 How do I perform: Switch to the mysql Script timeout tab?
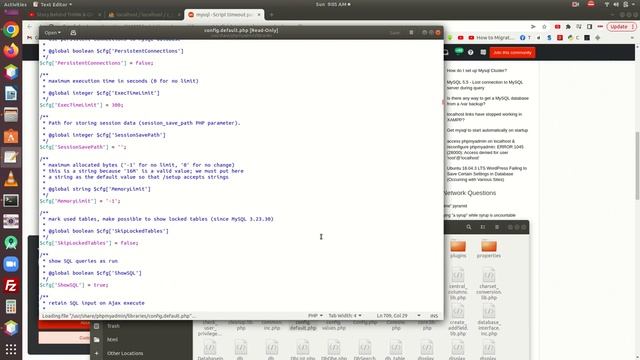(x=224, y=14)
